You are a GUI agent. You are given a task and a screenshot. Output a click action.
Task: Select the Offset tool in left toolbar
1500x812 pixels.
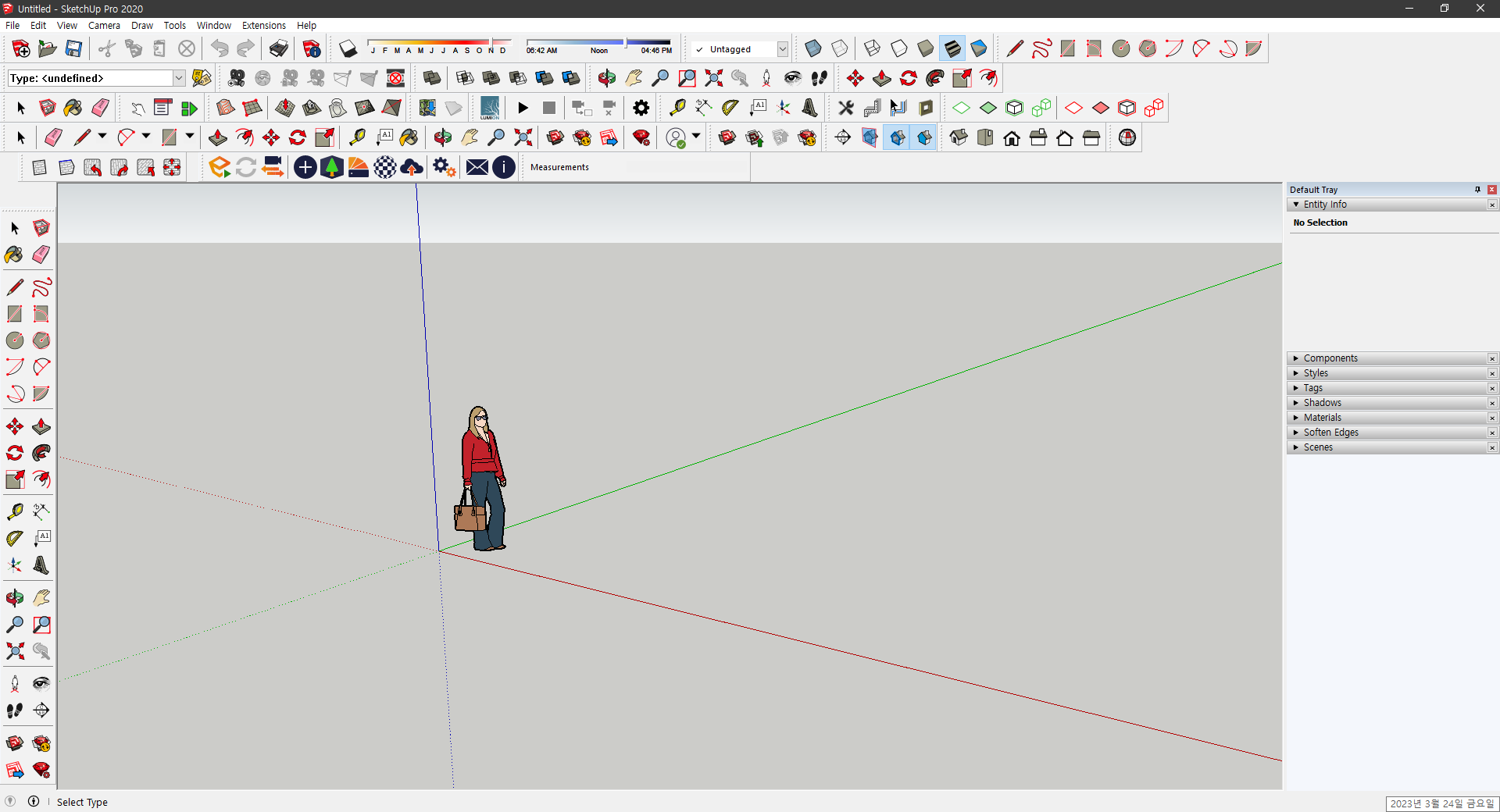point(41,479)
